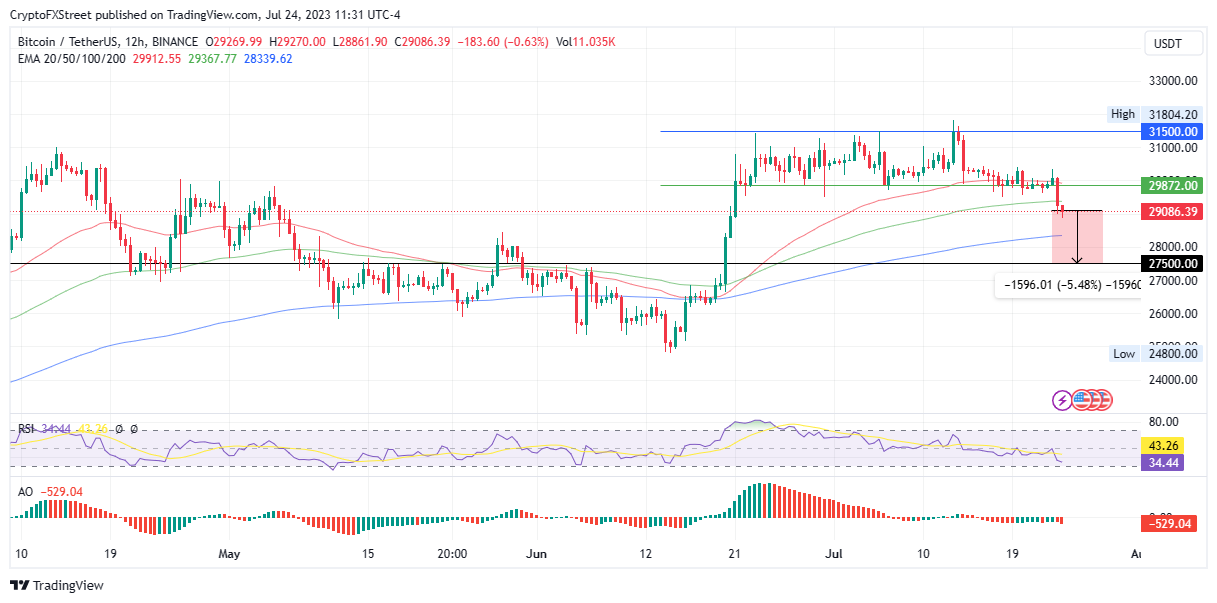Click the TradingView logo icon

19,585
